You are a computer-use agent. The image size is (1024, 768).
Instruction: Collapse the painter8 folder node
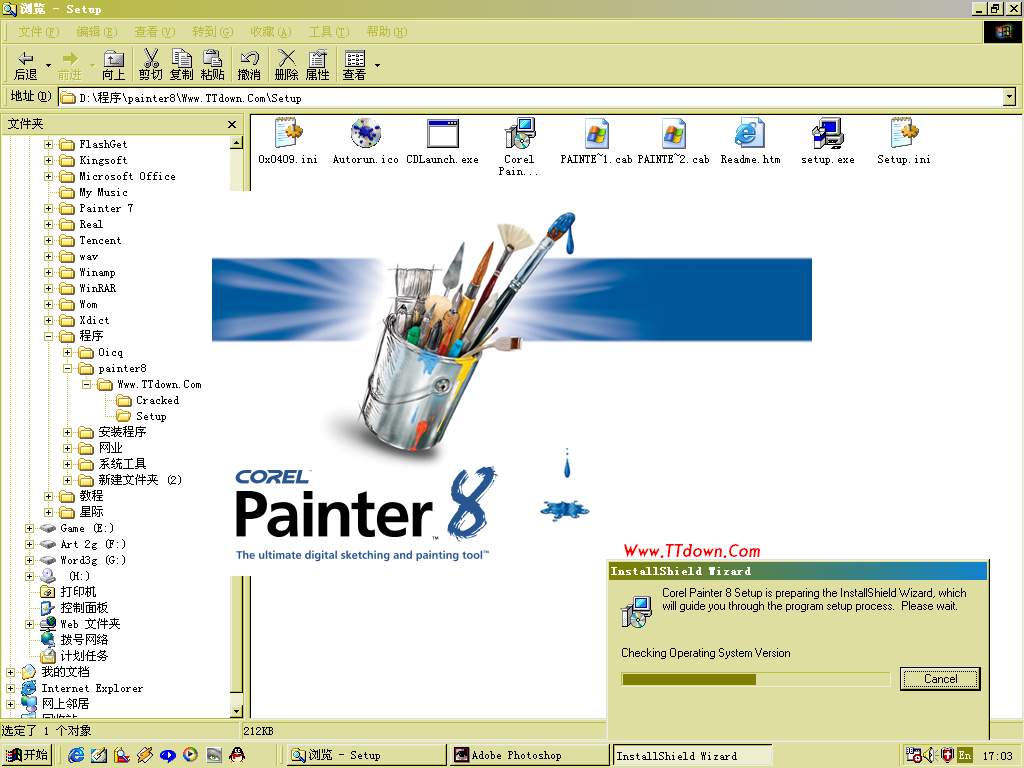[67, 368]
